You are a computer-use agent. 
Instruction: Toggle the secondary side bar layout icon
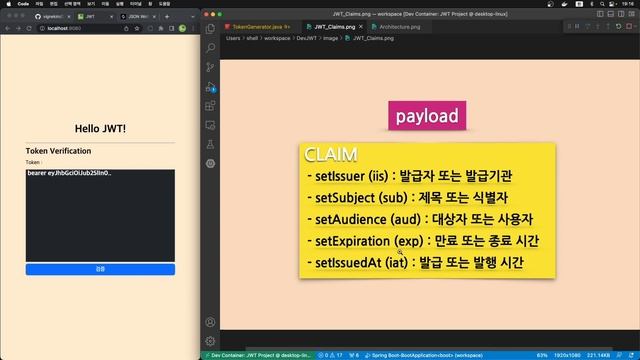pos(621,14)
